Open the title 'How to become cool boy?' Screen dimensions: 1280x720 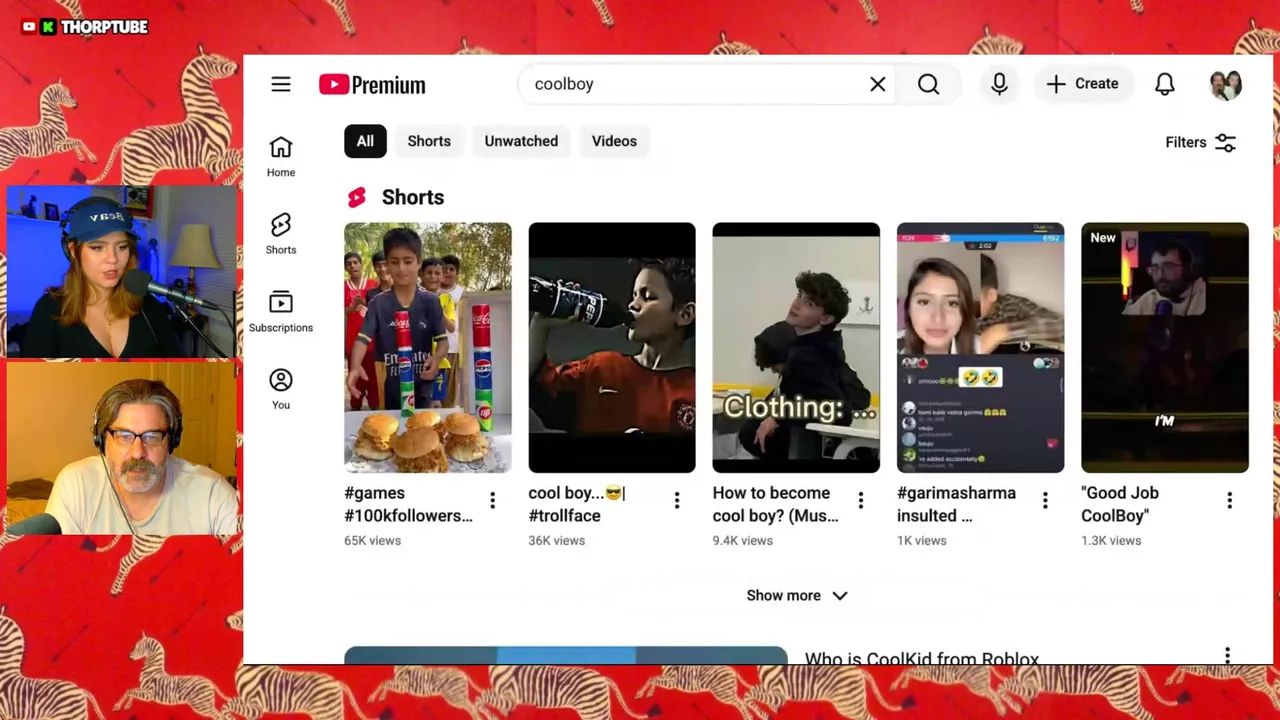click(x=776, y=504)
